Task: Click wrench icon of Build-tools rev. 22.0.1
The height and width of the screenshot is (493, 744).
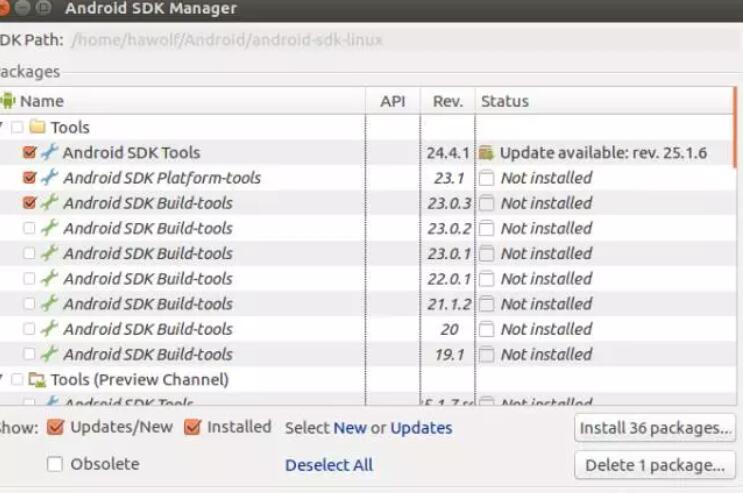Action: [x=49, y=278]
